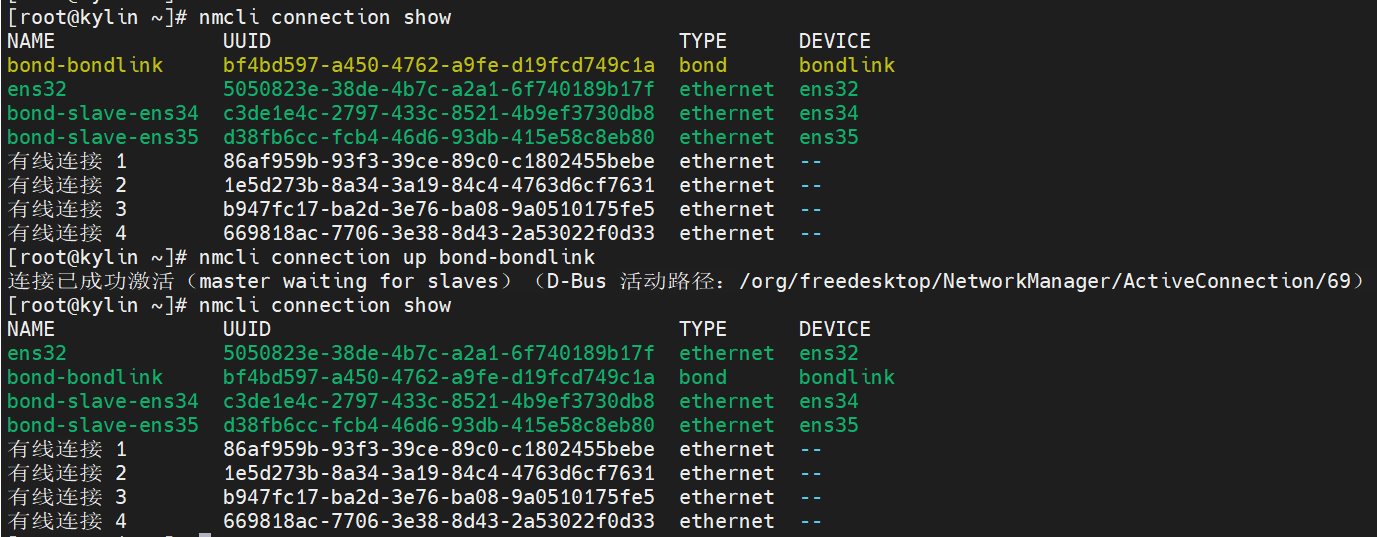Click the ens32 UUID in the second table
Viewport: 1377px width, 537px height.
click(438, 353)
